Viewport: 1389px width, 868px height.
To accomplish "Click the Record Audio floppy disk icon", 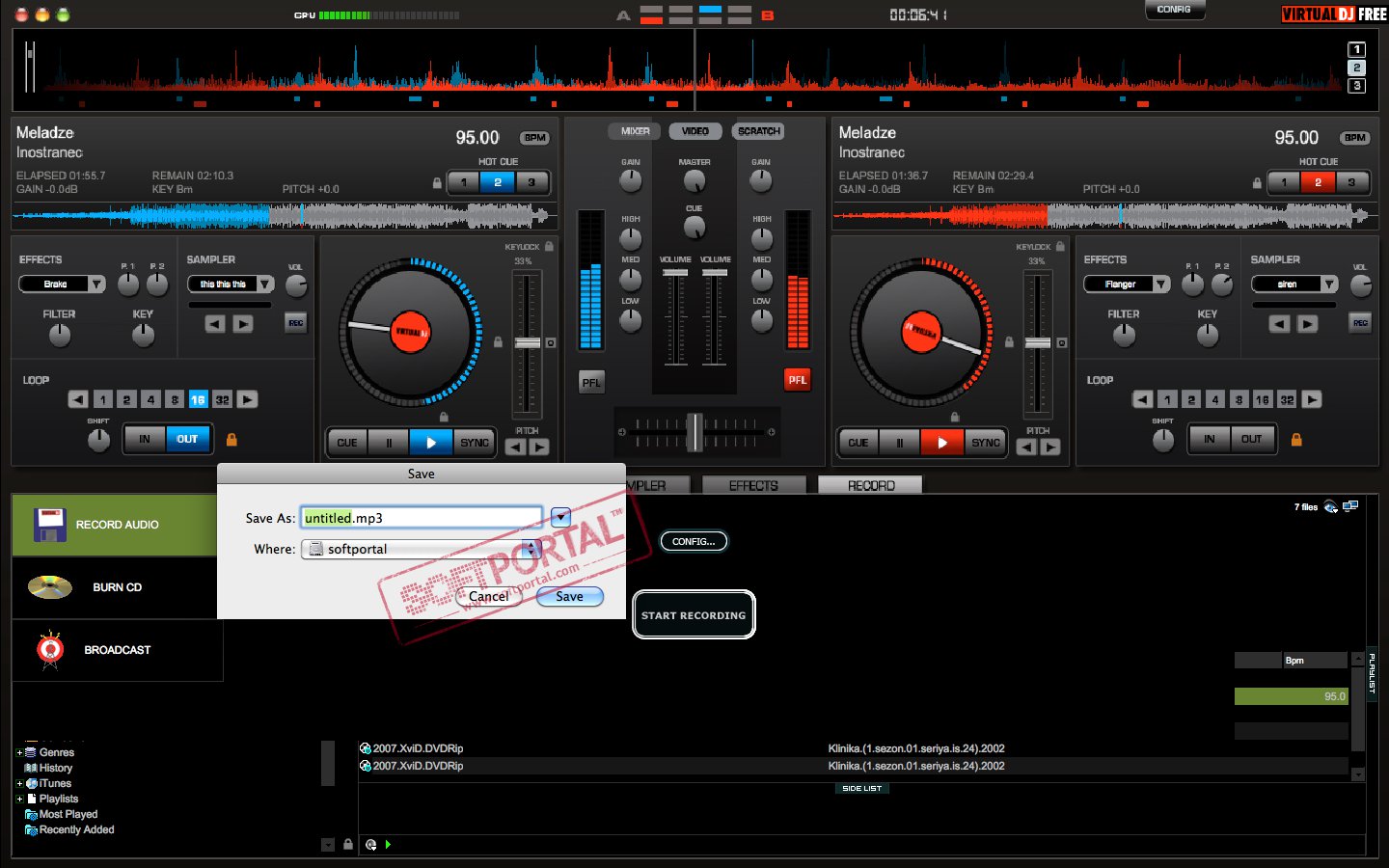I will click(50, 525).
